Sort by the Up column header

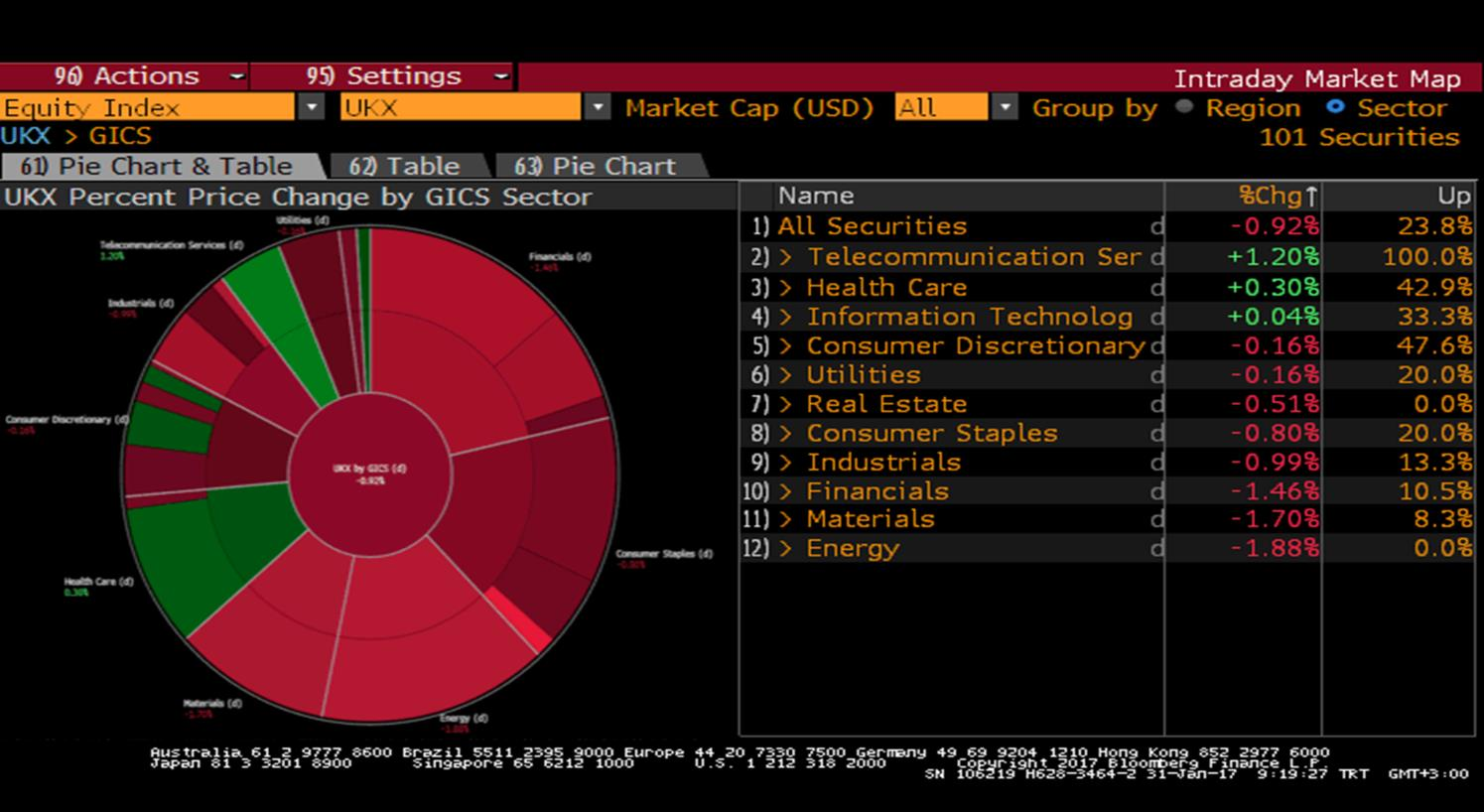(x=1454, y=197)
